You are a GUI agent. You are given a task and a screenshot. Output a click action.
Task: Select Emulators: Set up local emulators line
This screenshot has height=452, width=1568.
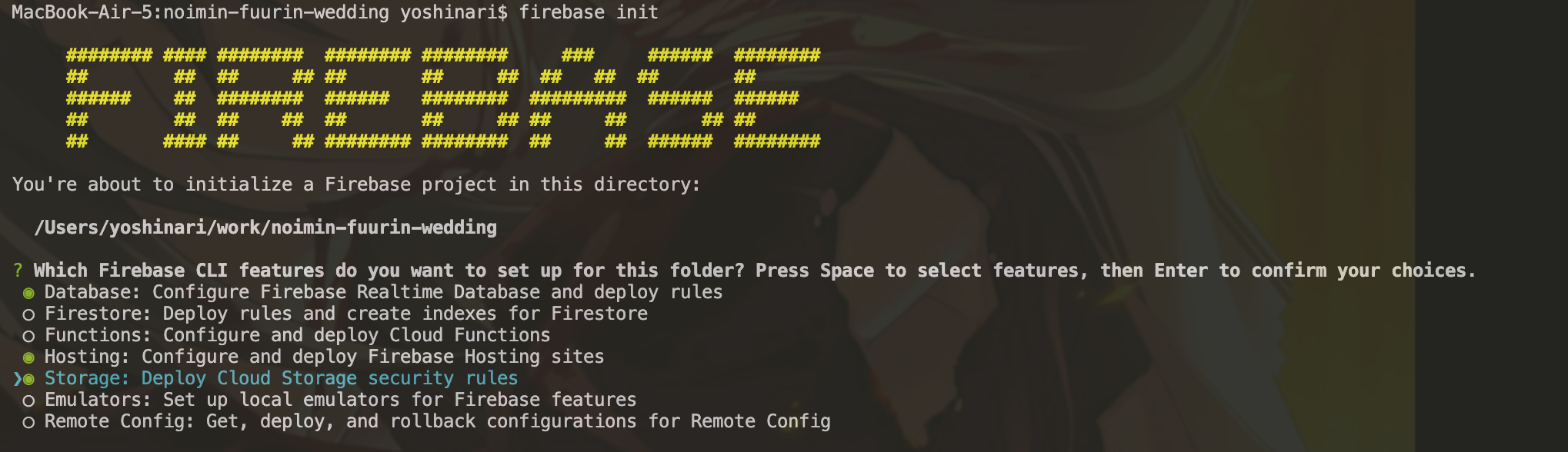pos(340,400)
